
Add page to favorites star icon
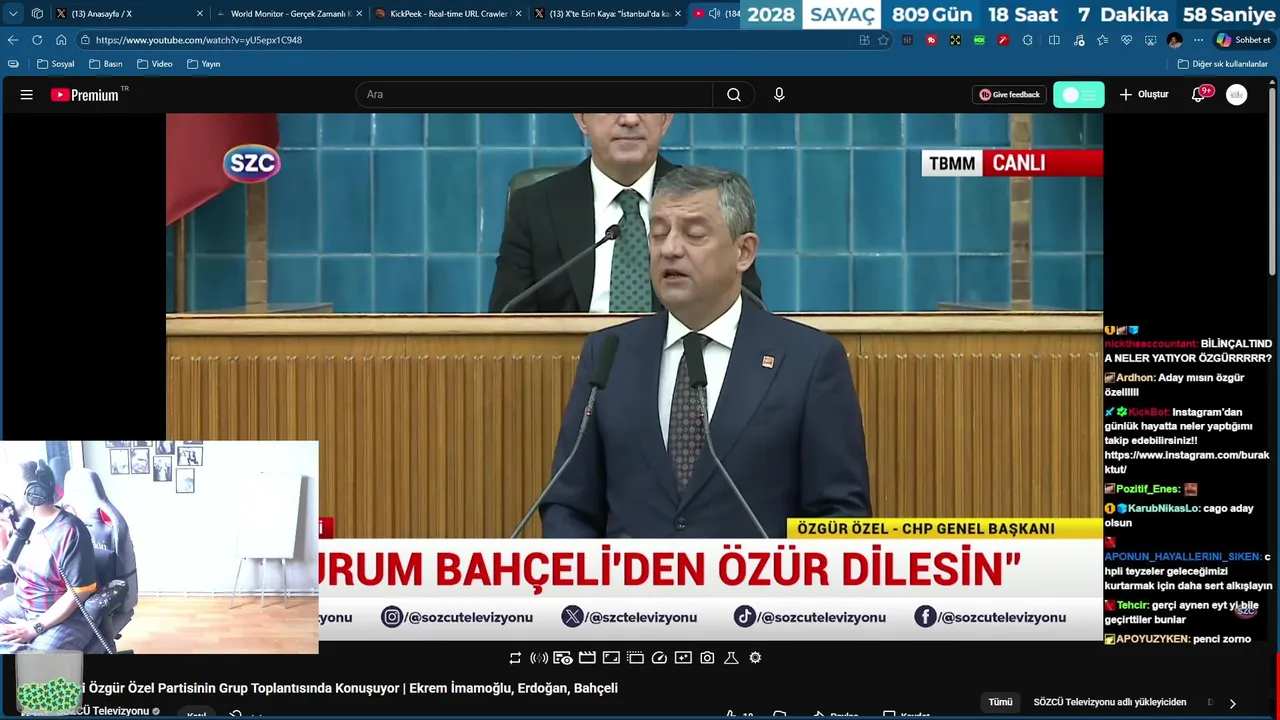[x=883, y=40]
